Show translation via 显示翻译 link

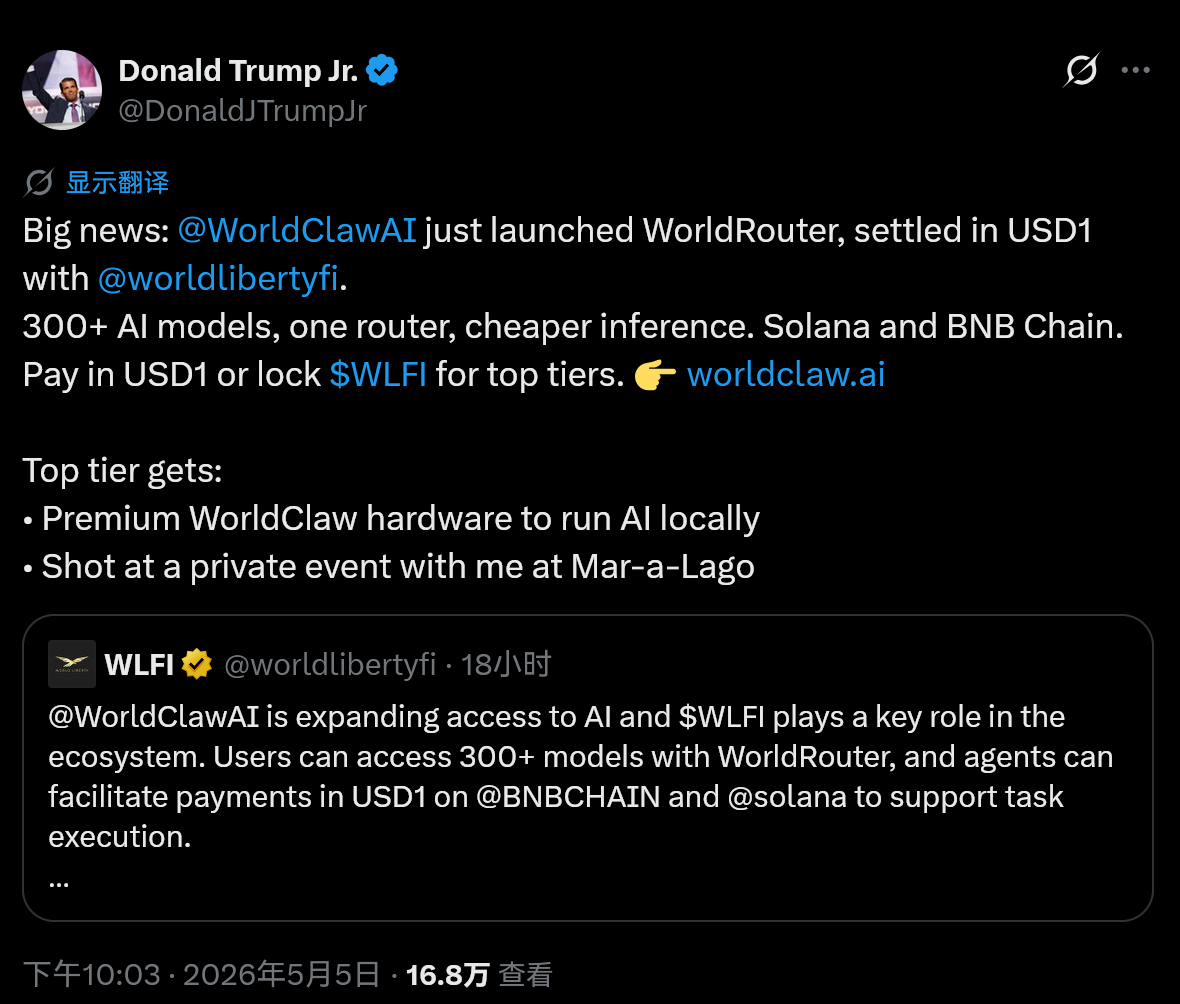[117, 183]
